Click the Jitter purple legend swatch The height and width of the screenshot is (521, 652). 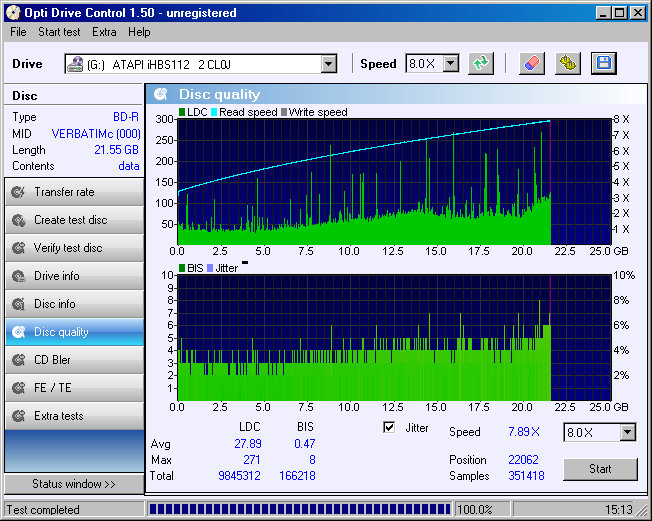point(210,268)
